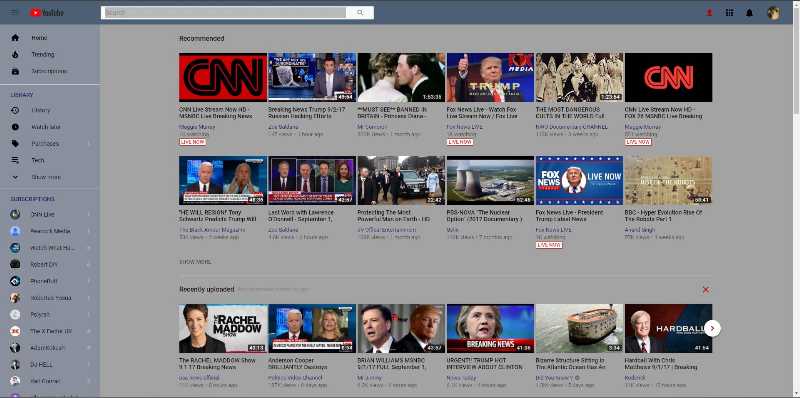Open the Fox News LIVE NOW thumbnail
The image size is (800, 398).
pyautogui.click(x=579, y=180)
